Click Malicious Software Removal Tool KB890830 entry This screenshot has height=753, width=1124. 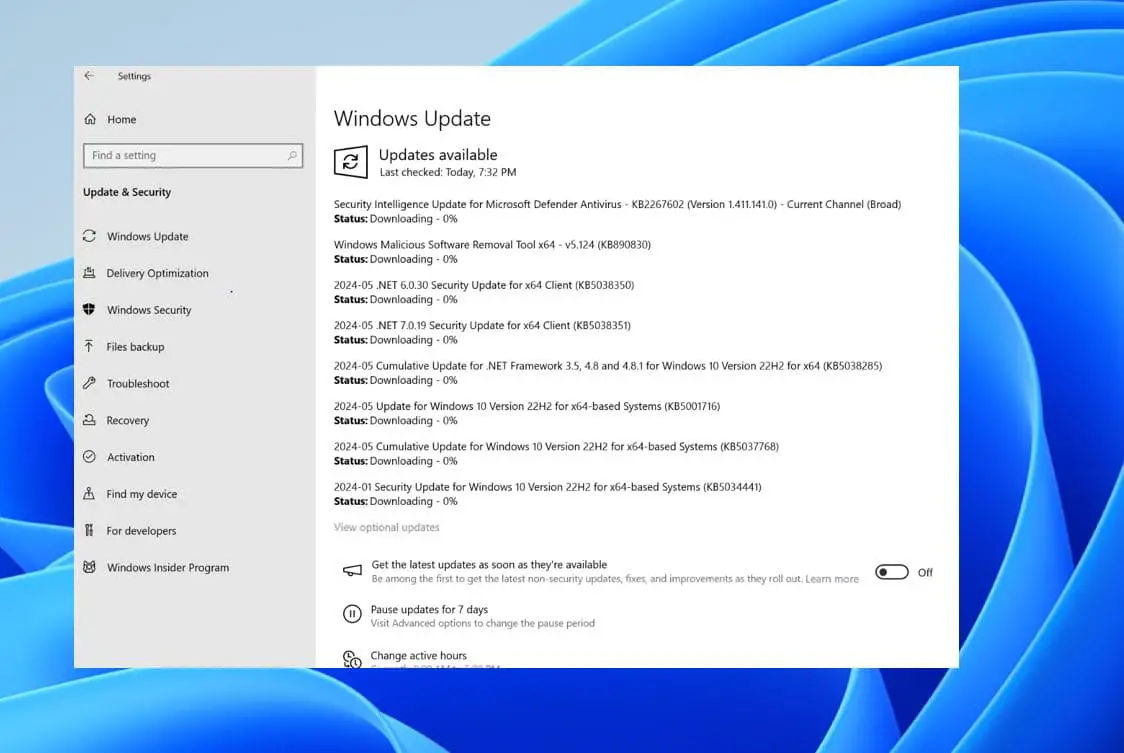[492, 245]
